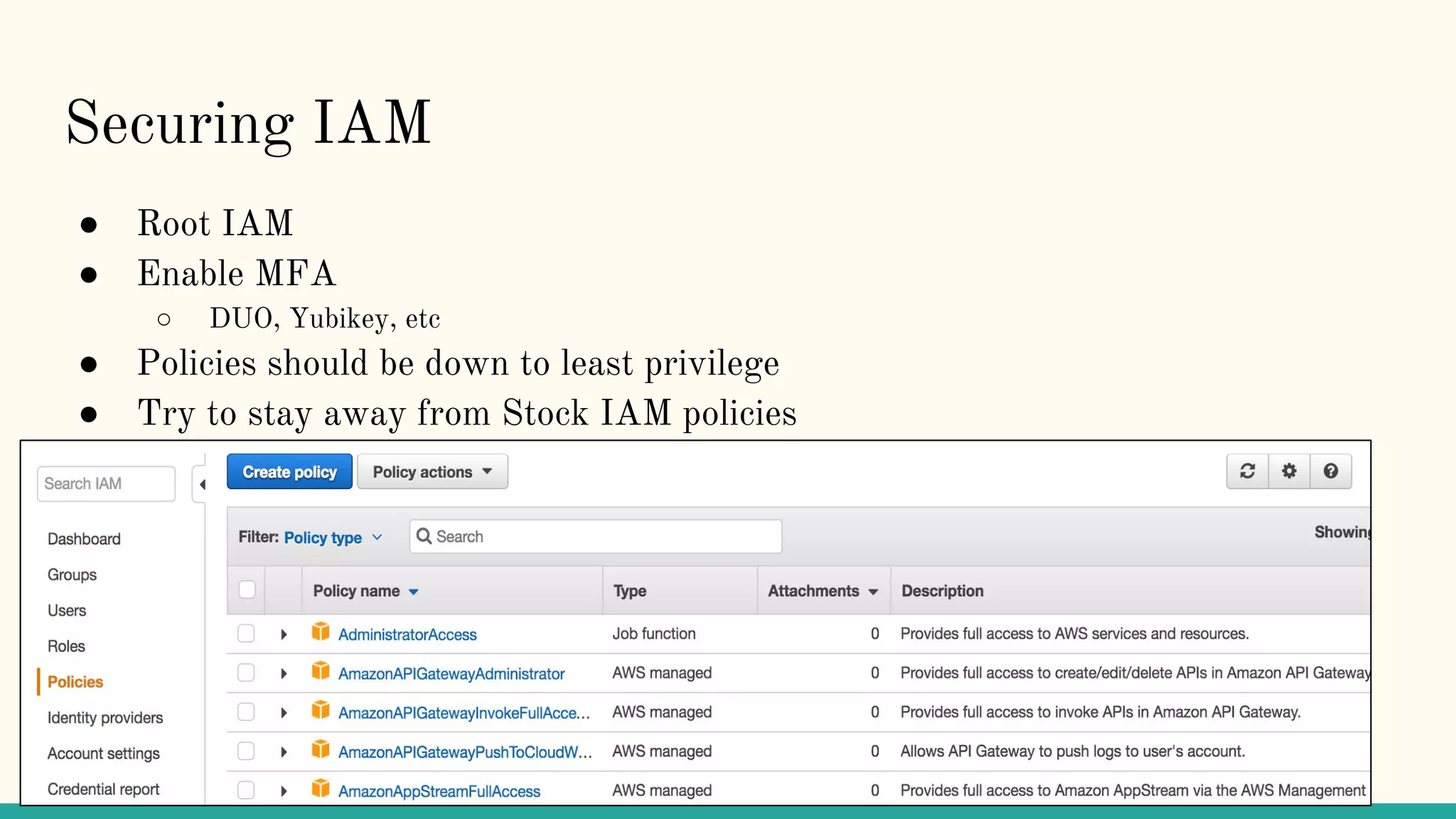Check the AmazonAPIGatewayPushToCloudW... row checkbox
This screenshot has height=819, width=1456.
[246, 751]
